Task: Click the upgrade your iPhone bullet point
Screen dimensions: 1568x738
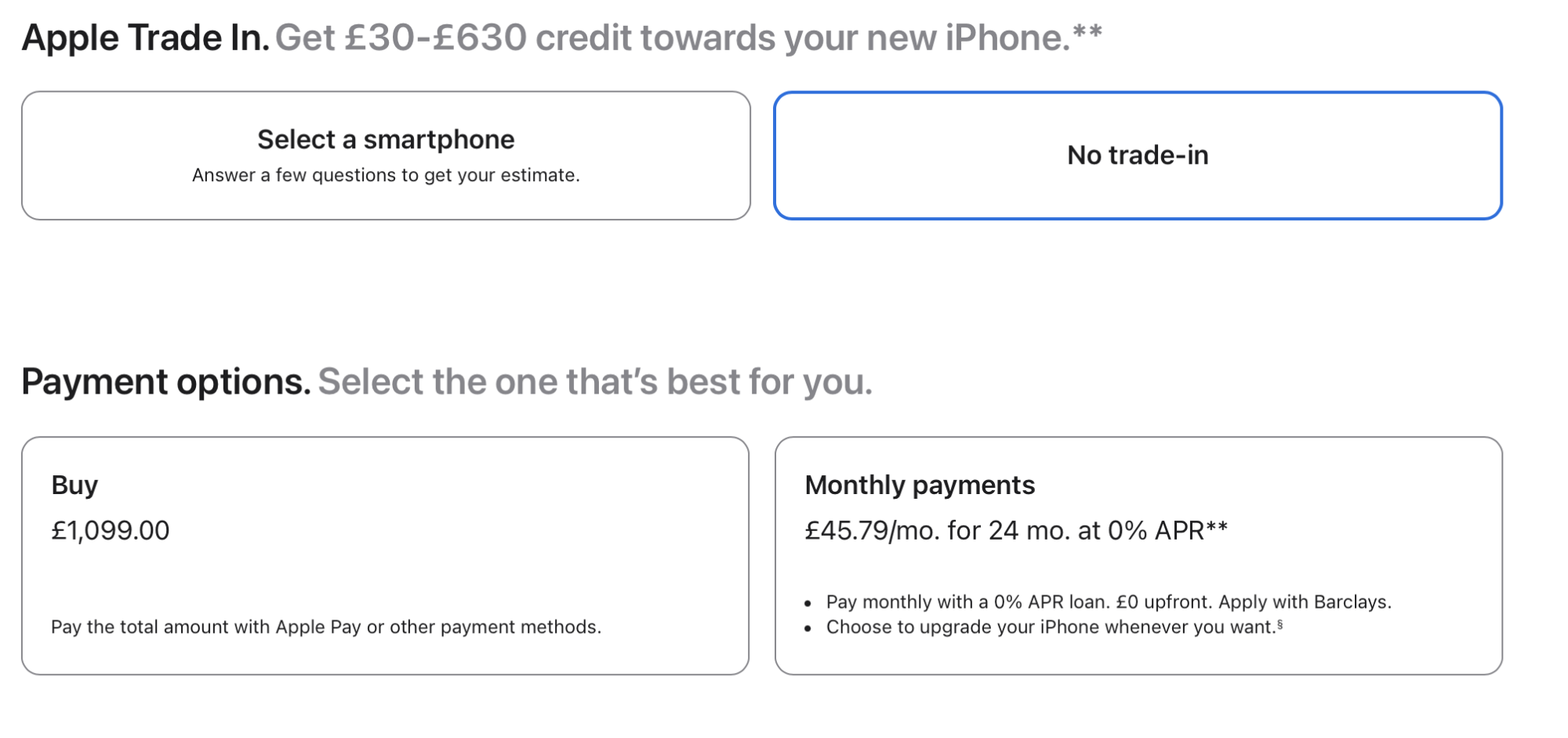Action: (1051, 627)
